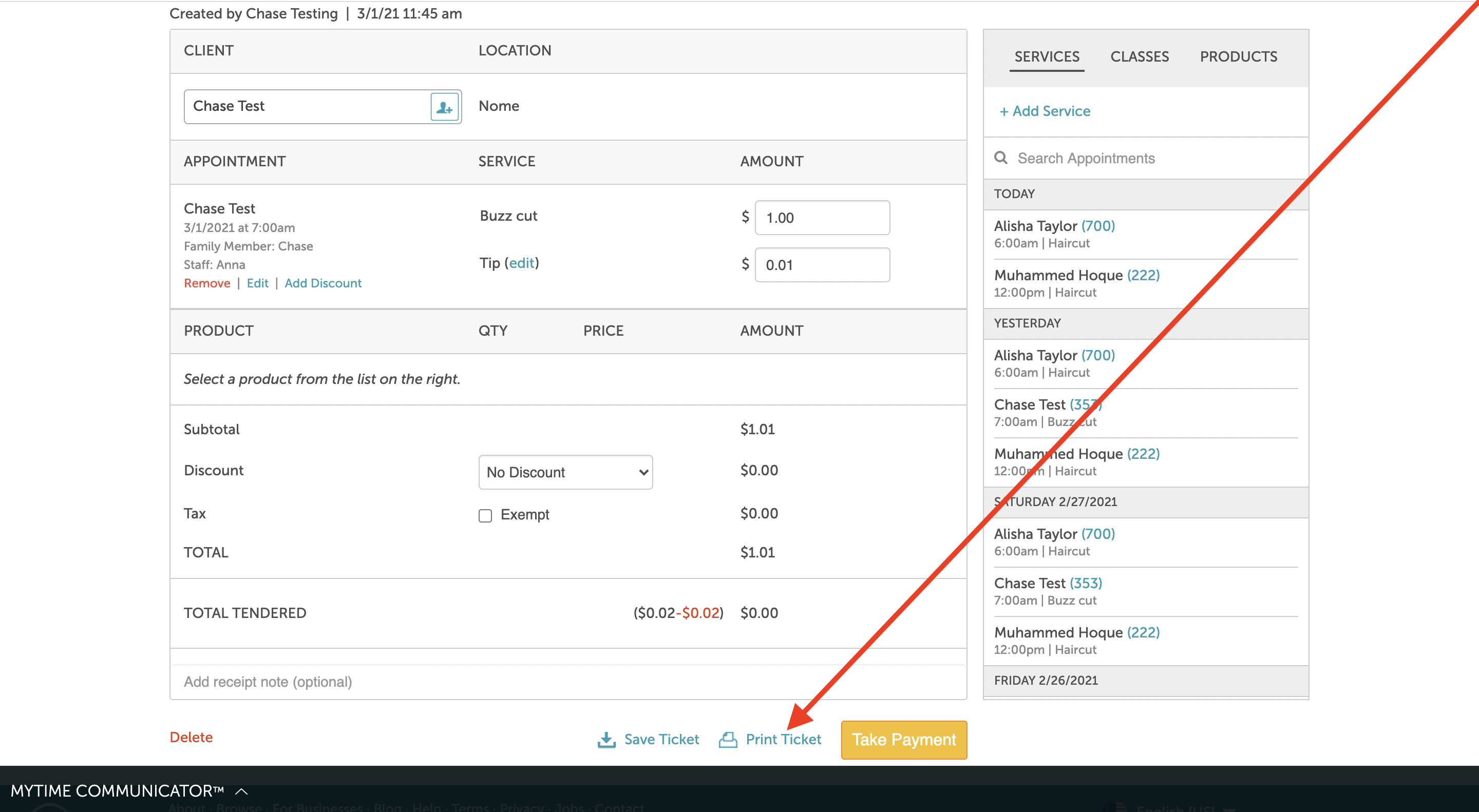Click the red Delete link

click(191, 737)
